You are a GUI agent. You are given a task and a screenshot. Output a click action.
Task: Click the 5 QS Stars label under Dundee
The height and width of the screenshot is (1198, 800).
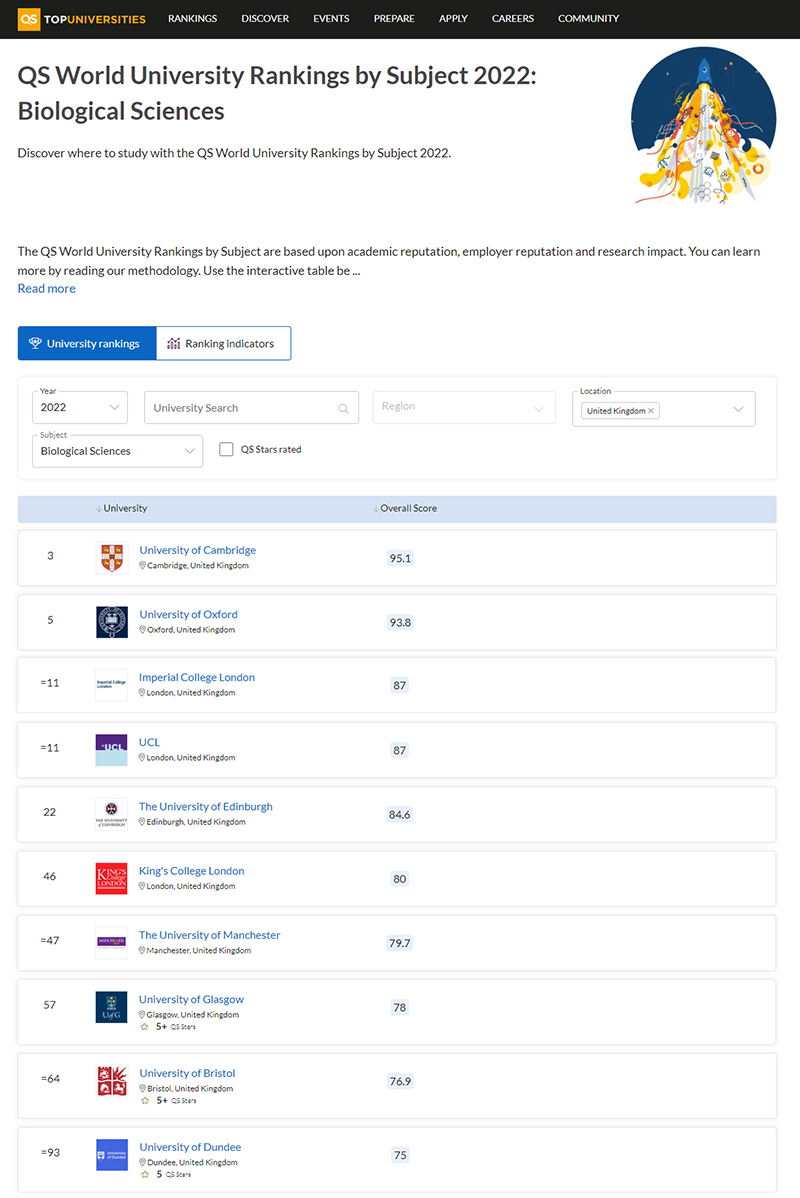click(x=173, y=1174)
